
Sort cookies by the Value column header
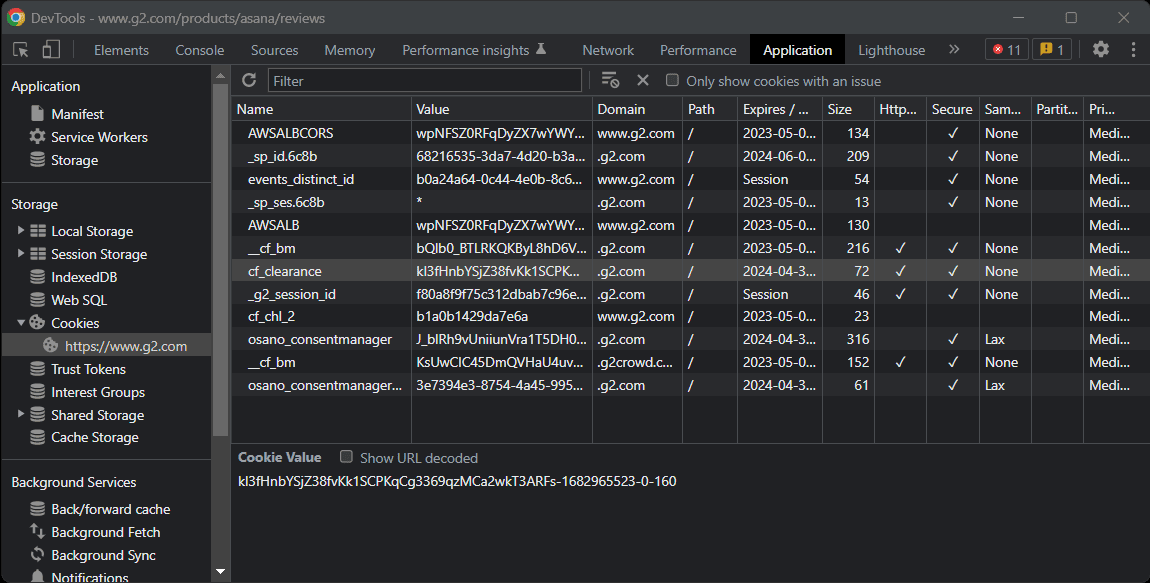502,109
